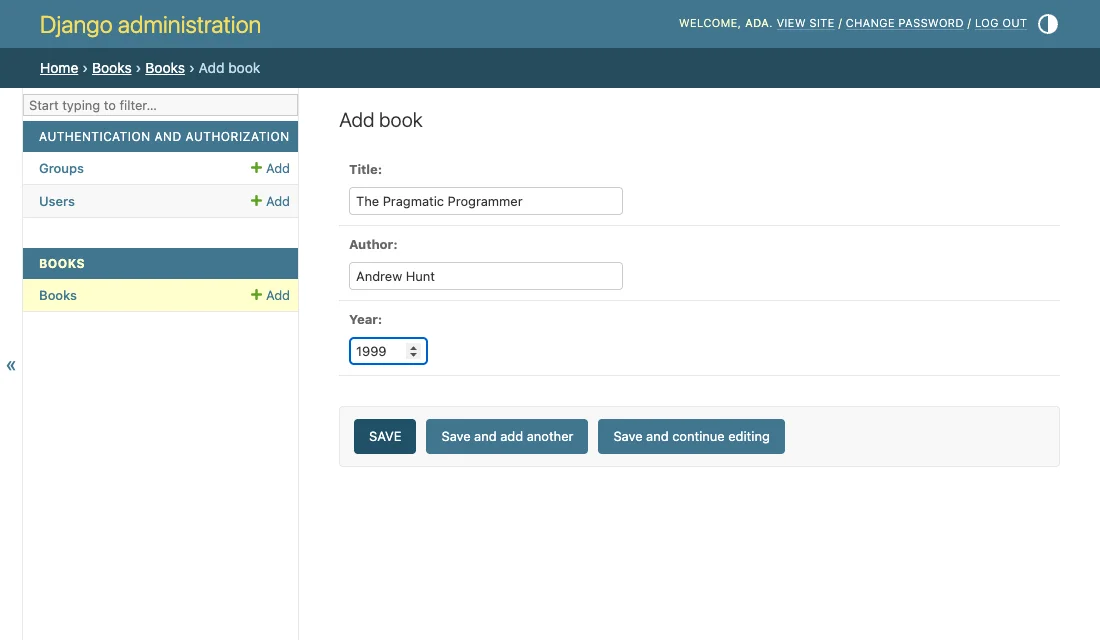The width and height of the screenshot is (1100, 640).
Task: Decrease the Year with down arrow
Action: pyautogui.click(x=413, y=355)
